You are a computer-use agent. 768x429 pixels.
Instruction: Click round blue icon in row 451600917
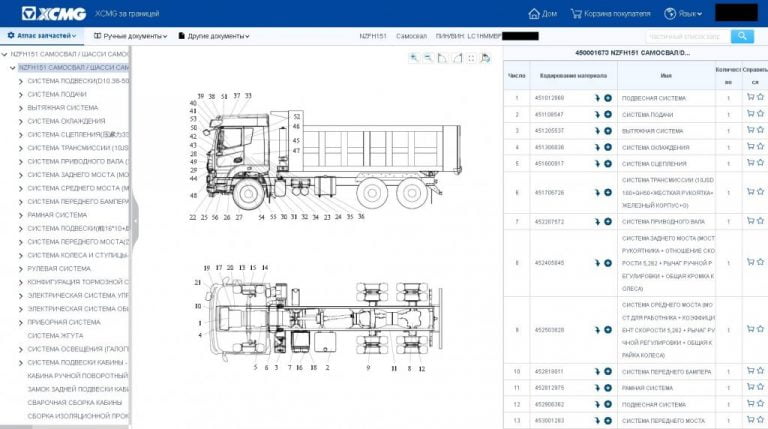(608, 164)
